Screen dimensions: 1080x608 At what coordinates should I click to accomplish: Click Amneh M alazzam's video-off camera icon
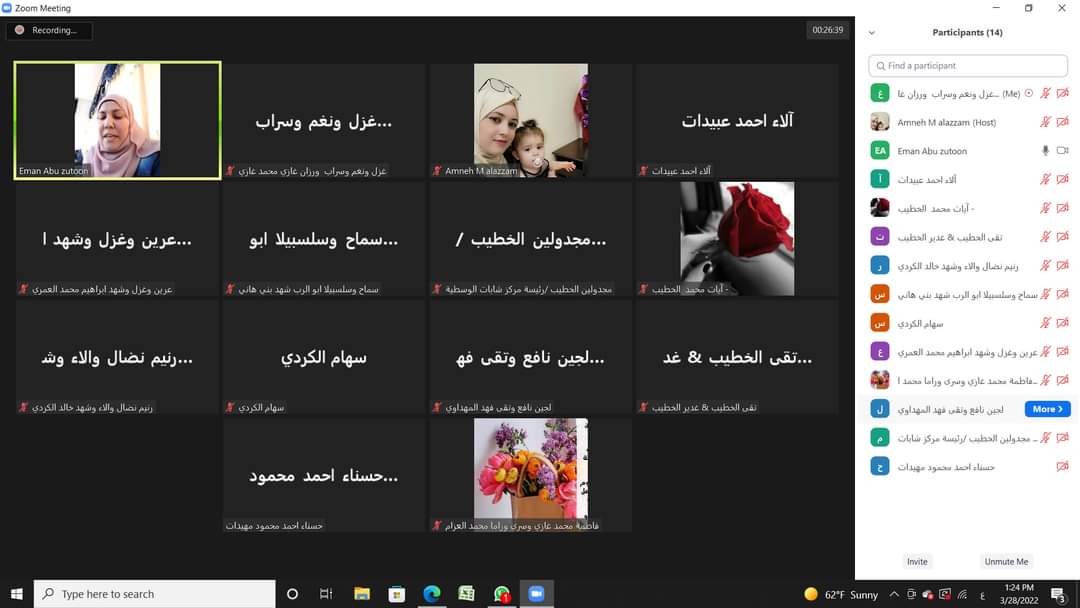pos(1063,122)
